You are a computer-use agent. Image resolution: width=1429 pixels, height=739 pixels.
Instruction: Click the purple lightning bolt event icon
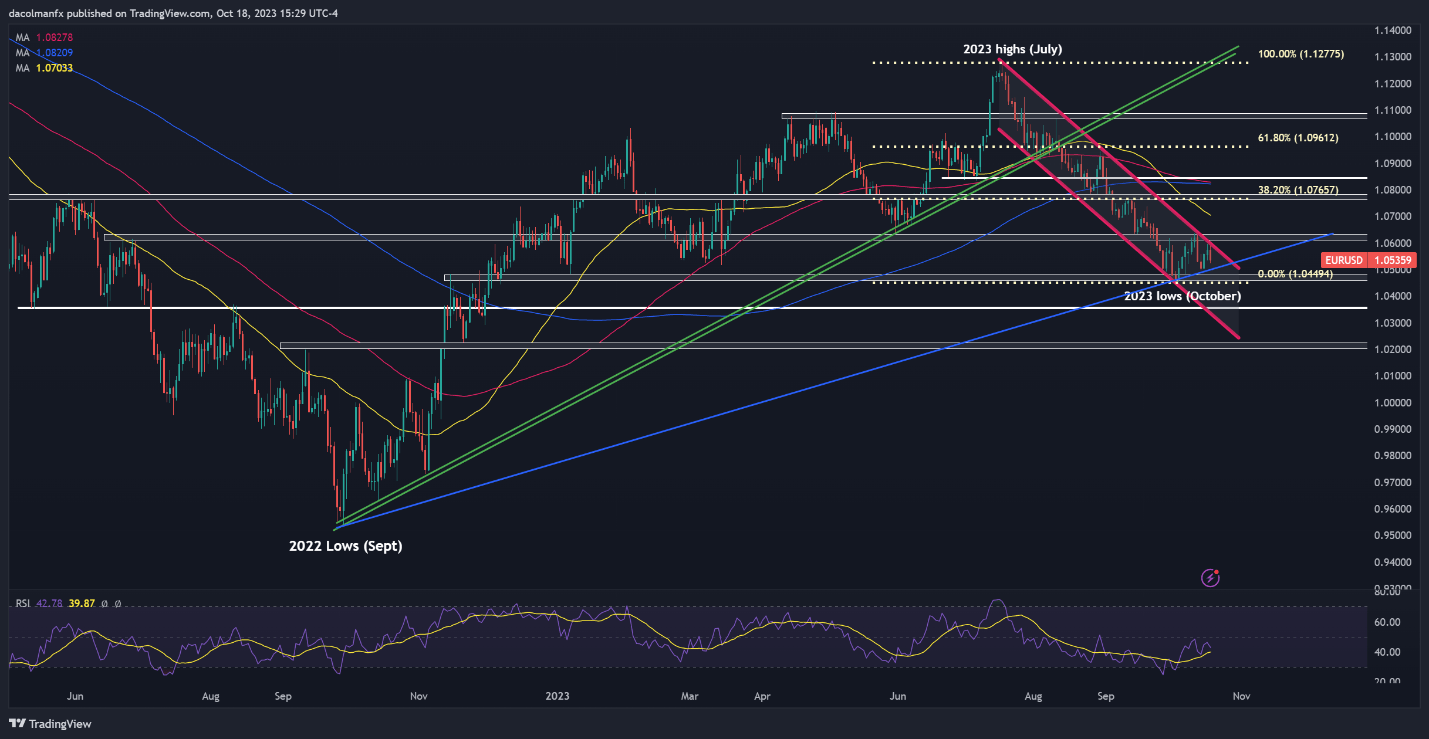click(1212, 577)
